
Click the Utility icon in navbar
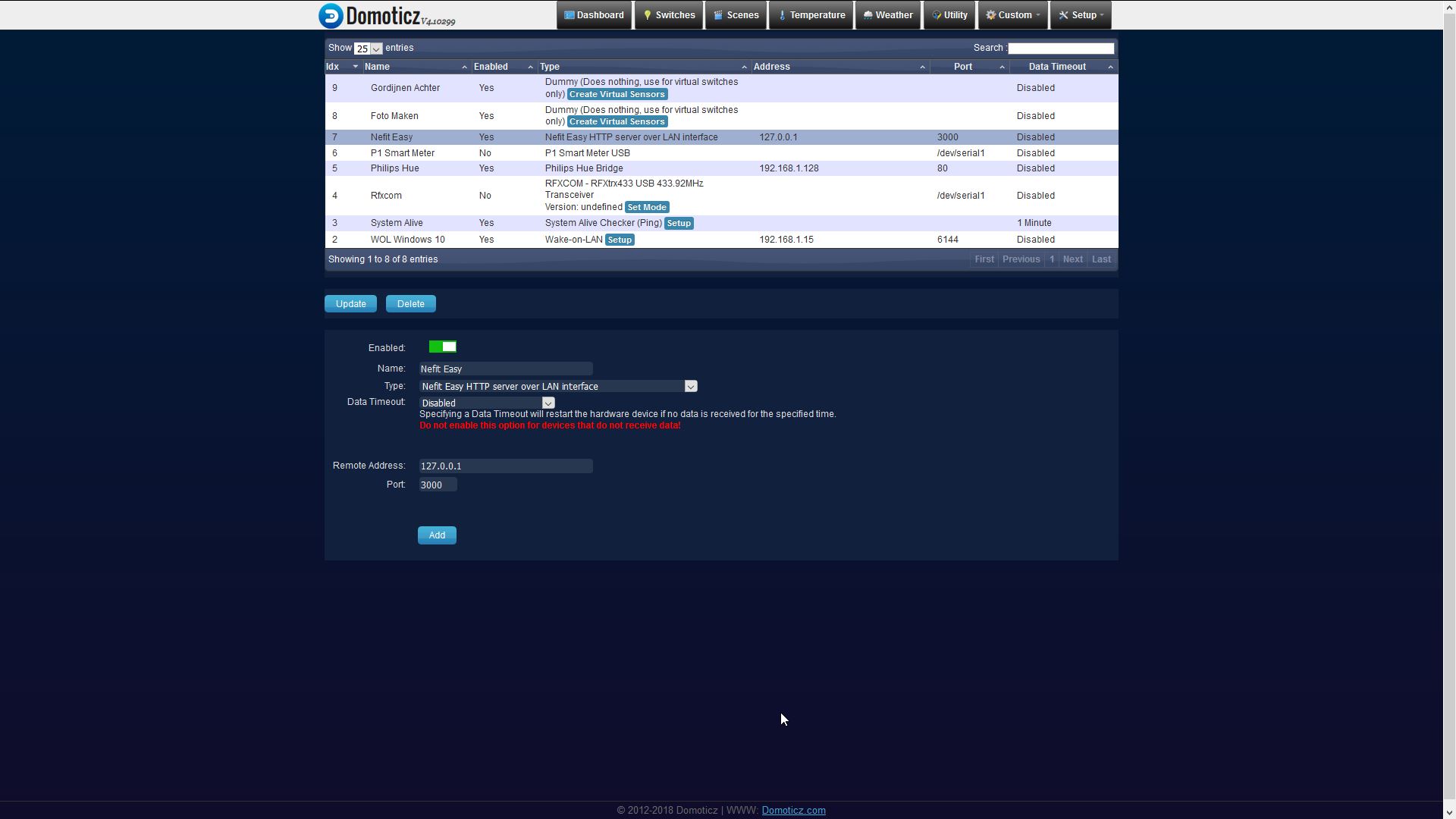(937, 15)
